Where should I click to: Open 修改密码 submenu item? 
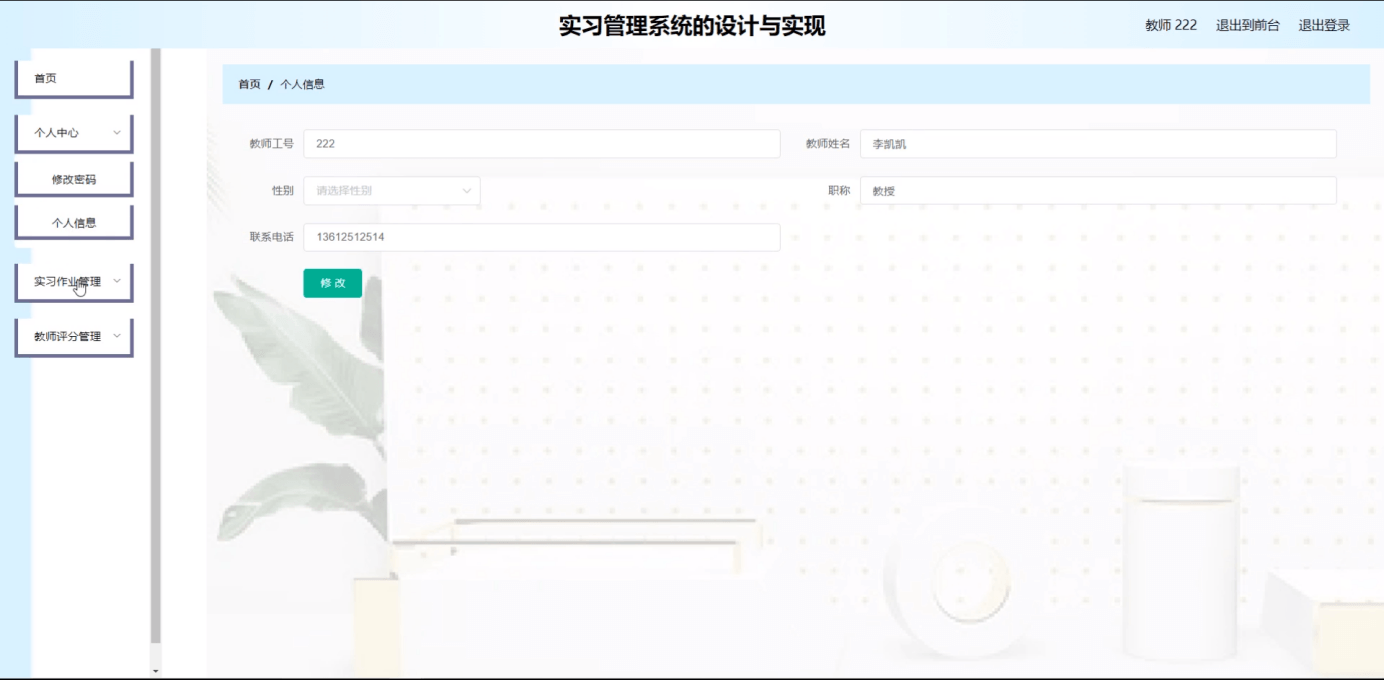tap(74, 180)
